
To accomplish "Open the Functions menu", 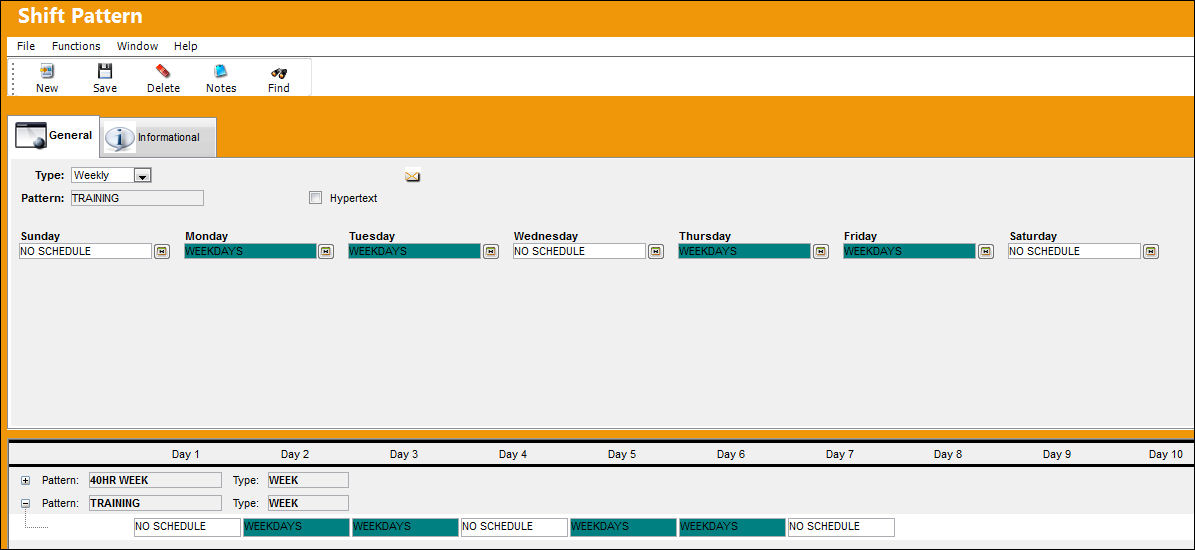I will pyautogui.click(x=76, y=46).
